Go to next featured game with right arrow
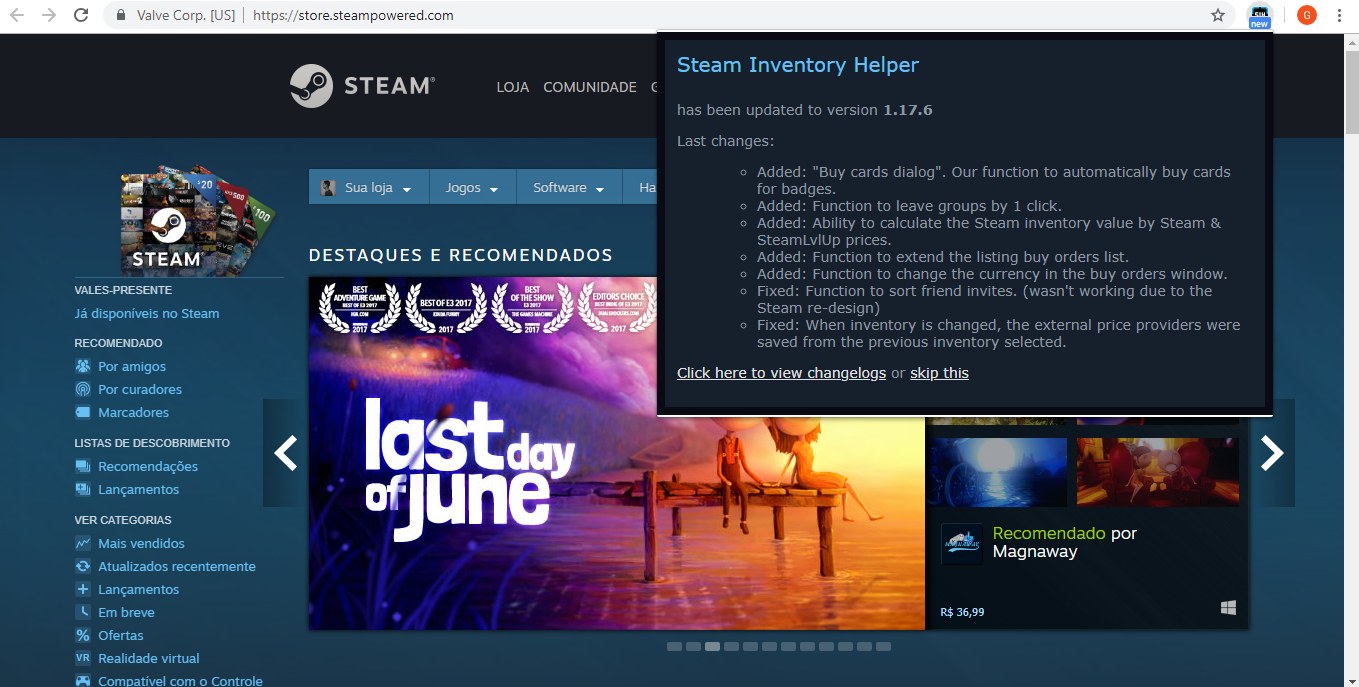 [x=1272, y=453]
